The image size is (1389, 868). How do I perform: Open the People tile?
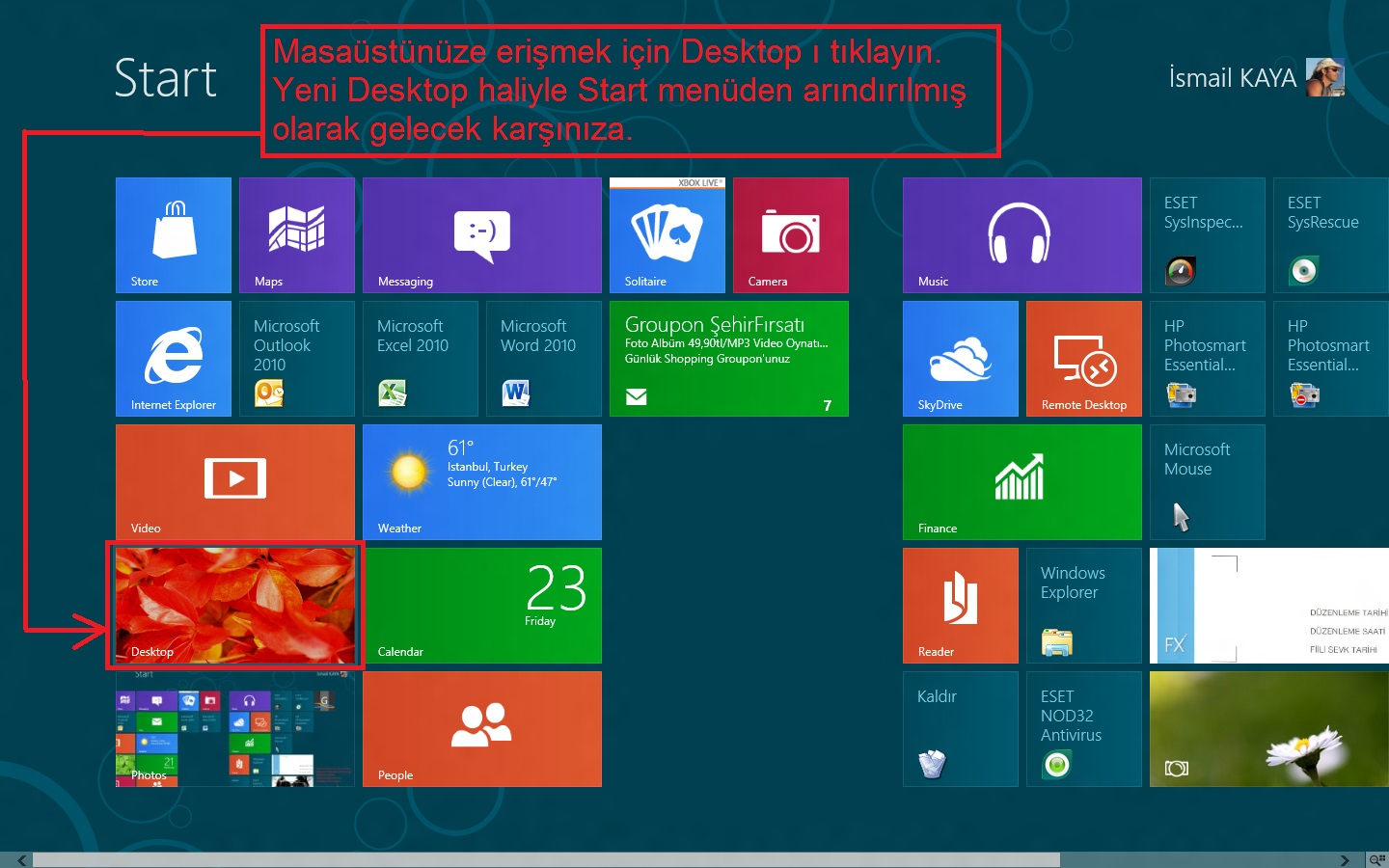click(x=482, y=729)
